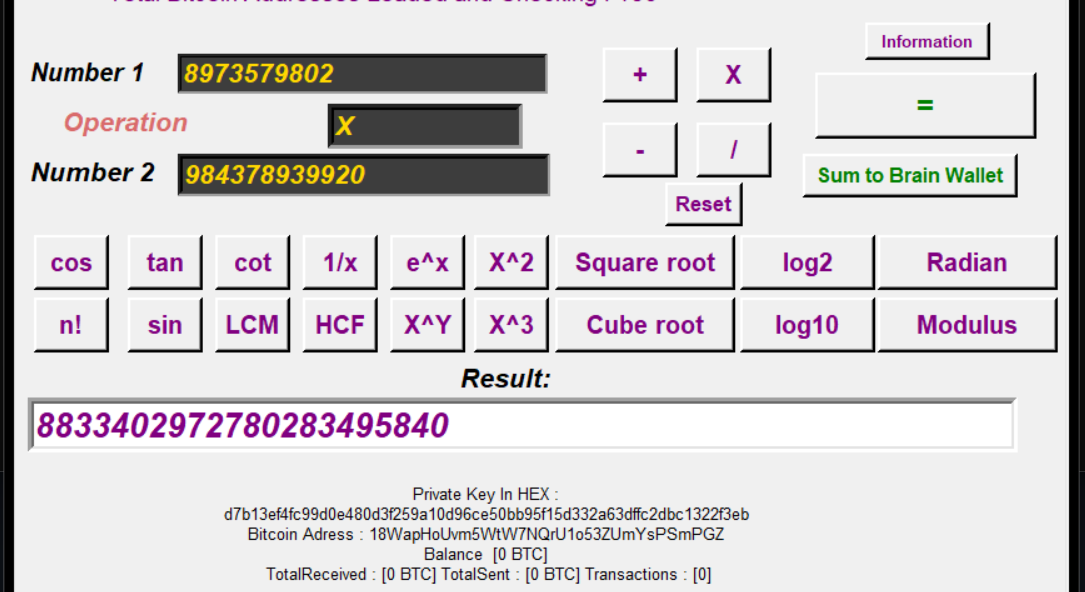Click the X^Y power button
1085x592 pixels.
[x=427, y=325]
